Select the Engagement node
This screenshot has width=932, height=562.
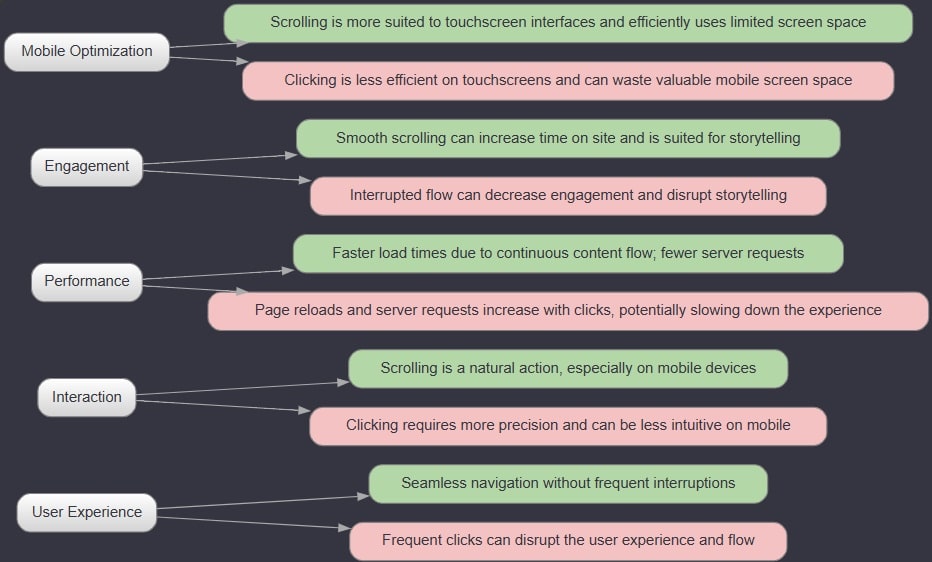[x=87, y=167]
